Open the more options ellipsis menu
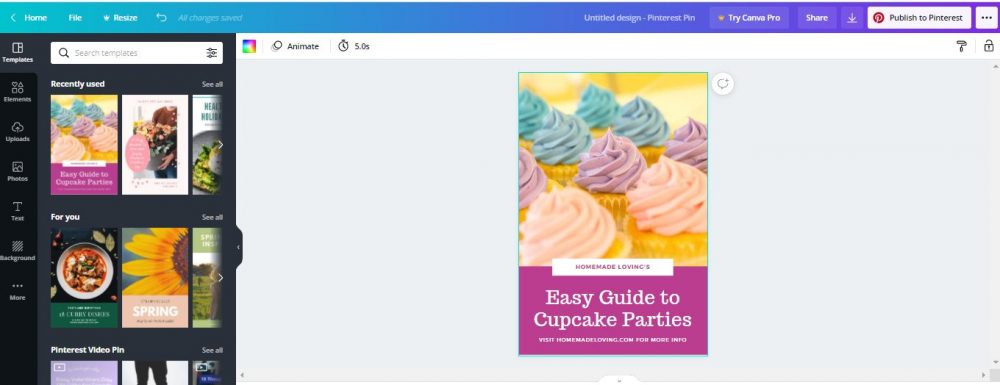 pyautogui.click(x=986, y=18)
